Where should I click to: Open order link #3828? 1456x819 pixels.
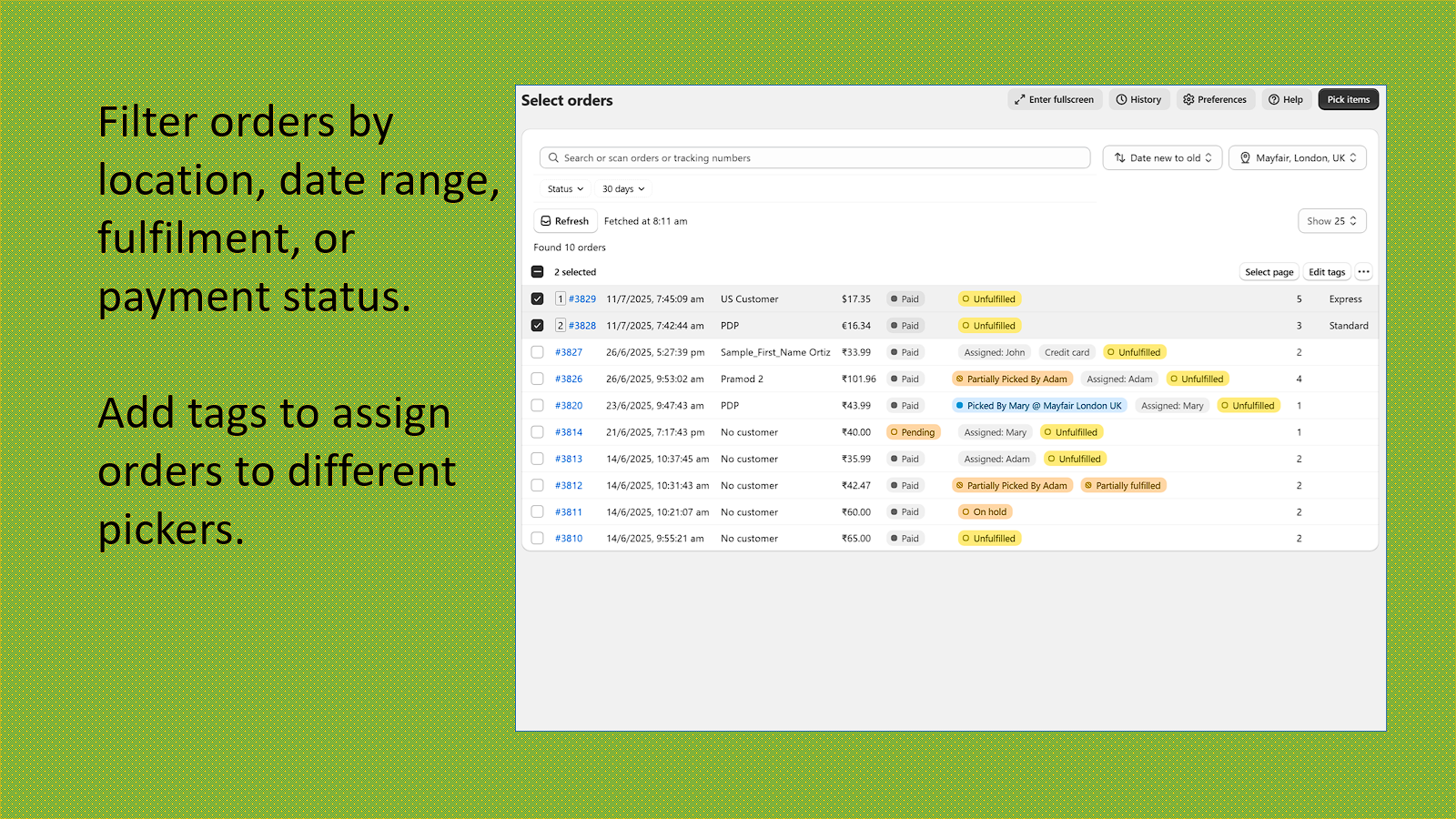(x=582, y=326)
